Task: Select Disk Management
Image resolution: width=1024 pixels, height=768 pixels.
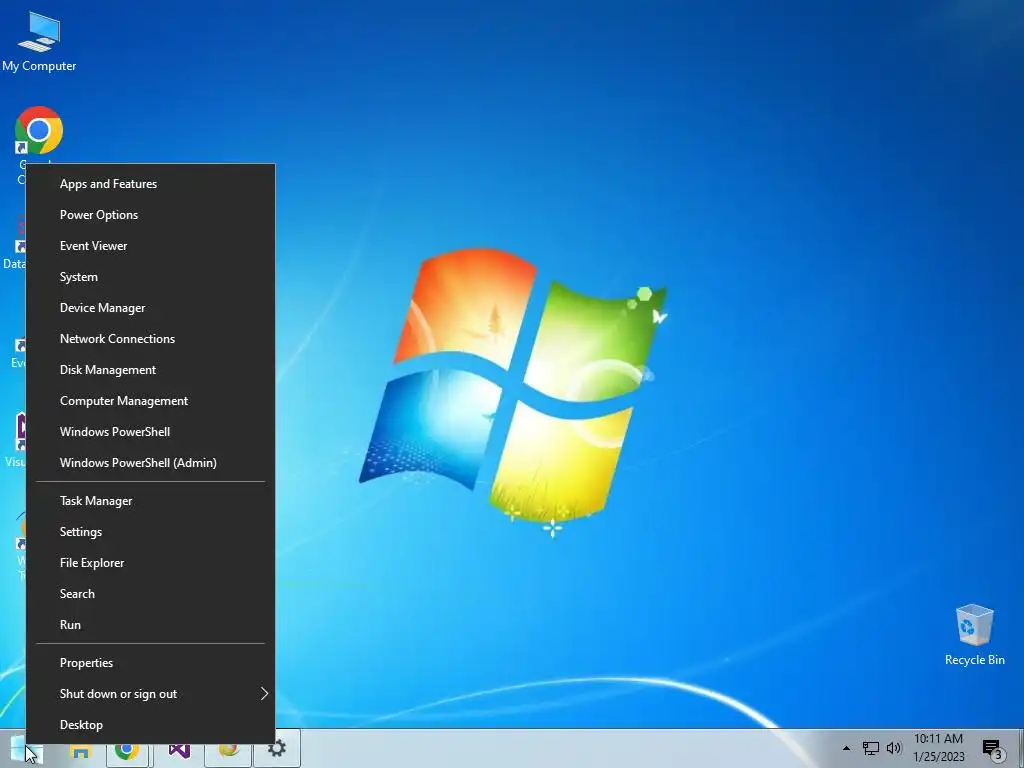Action: tap(150, 370)
